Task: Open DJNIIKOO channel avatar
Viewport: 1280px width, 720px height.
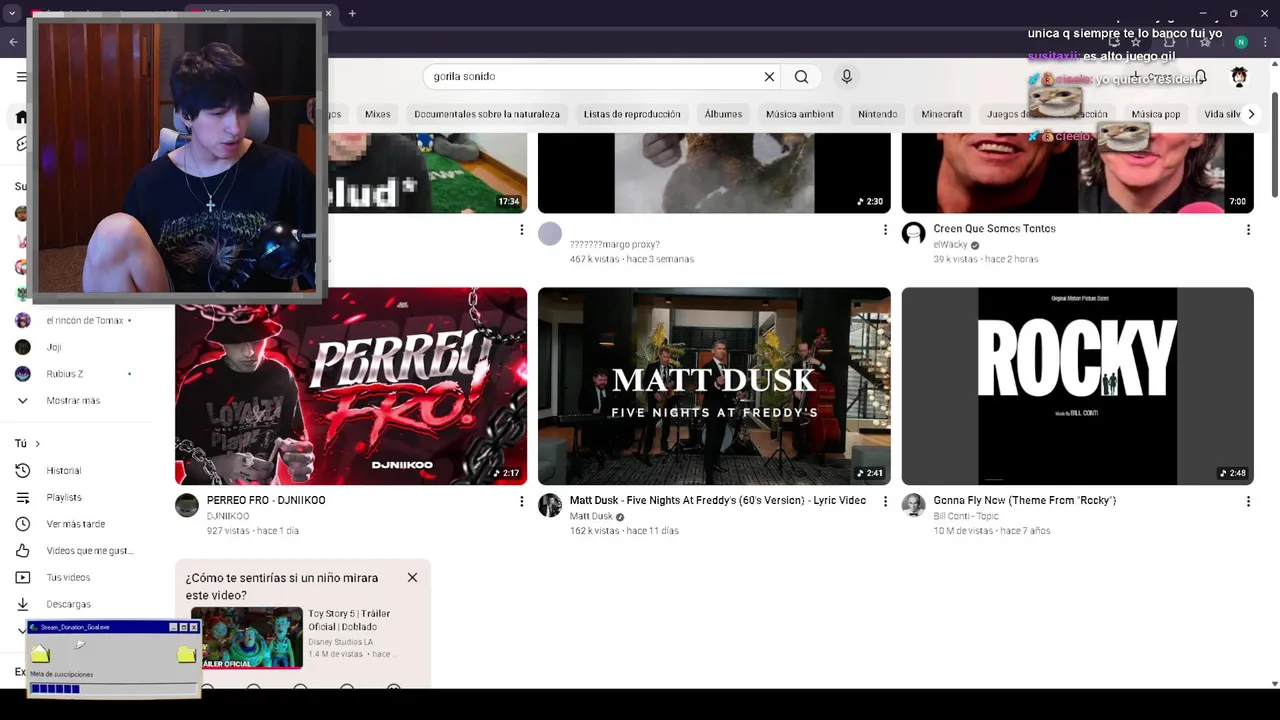Action: (x=187, y=505)
